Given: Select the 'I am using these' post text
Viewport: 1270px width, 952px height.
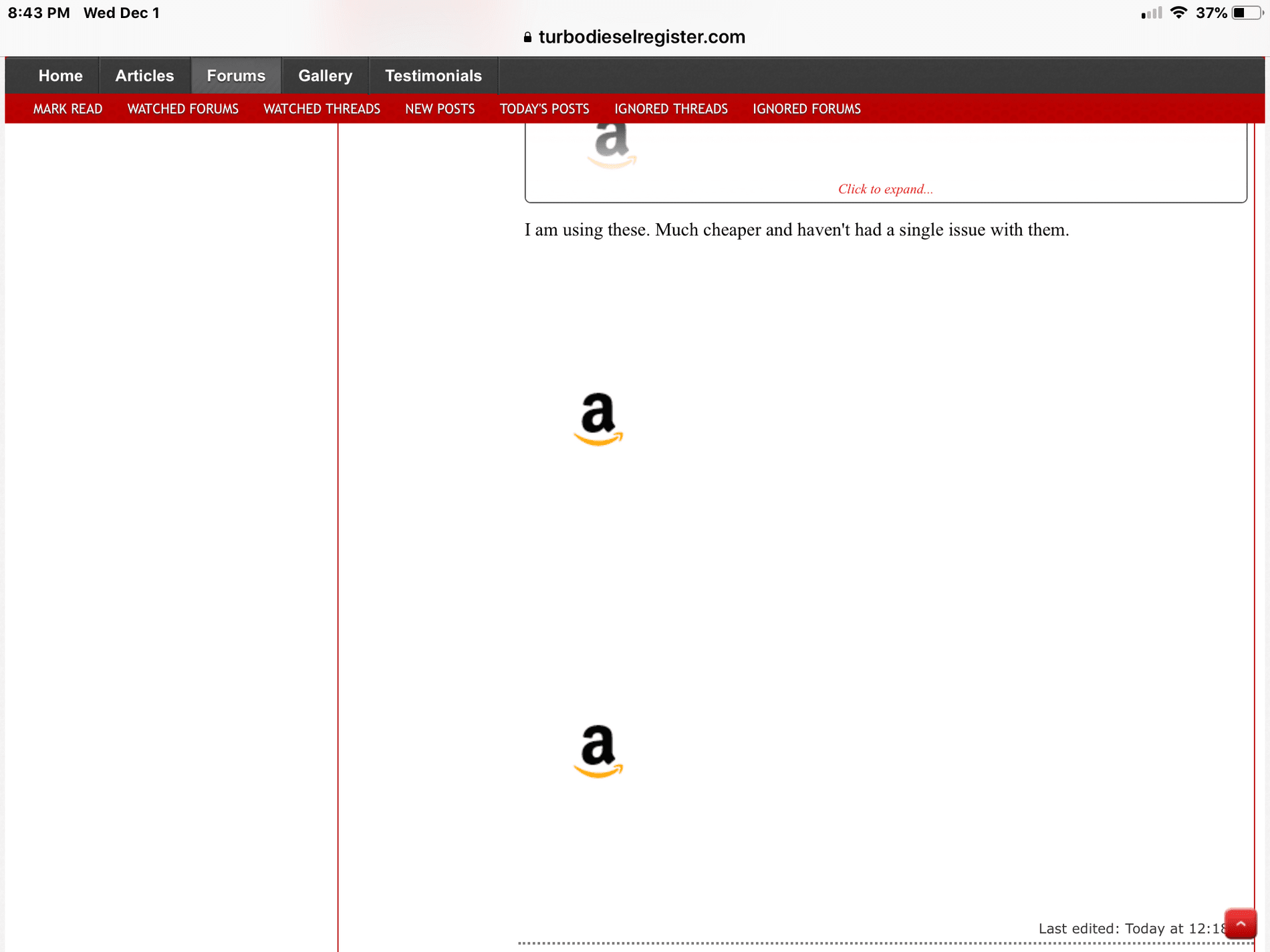Looking at the screenshot, I should [x=797, y=230].
